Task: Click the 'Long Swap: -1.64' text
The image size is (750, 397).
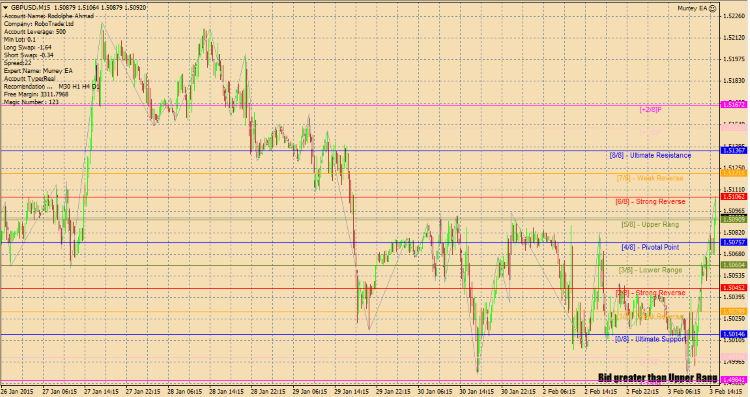Action: coord(28,47)
